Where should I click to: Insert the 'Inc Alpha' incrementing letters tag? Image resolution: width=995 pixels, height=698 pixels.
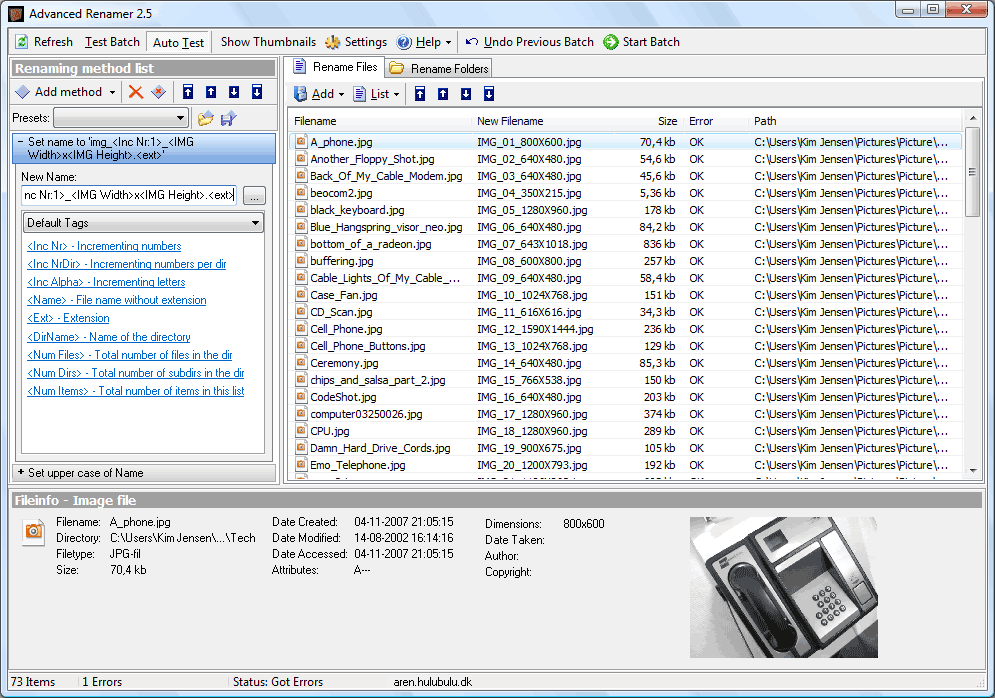pyautogui.click(x=106, y=282)
